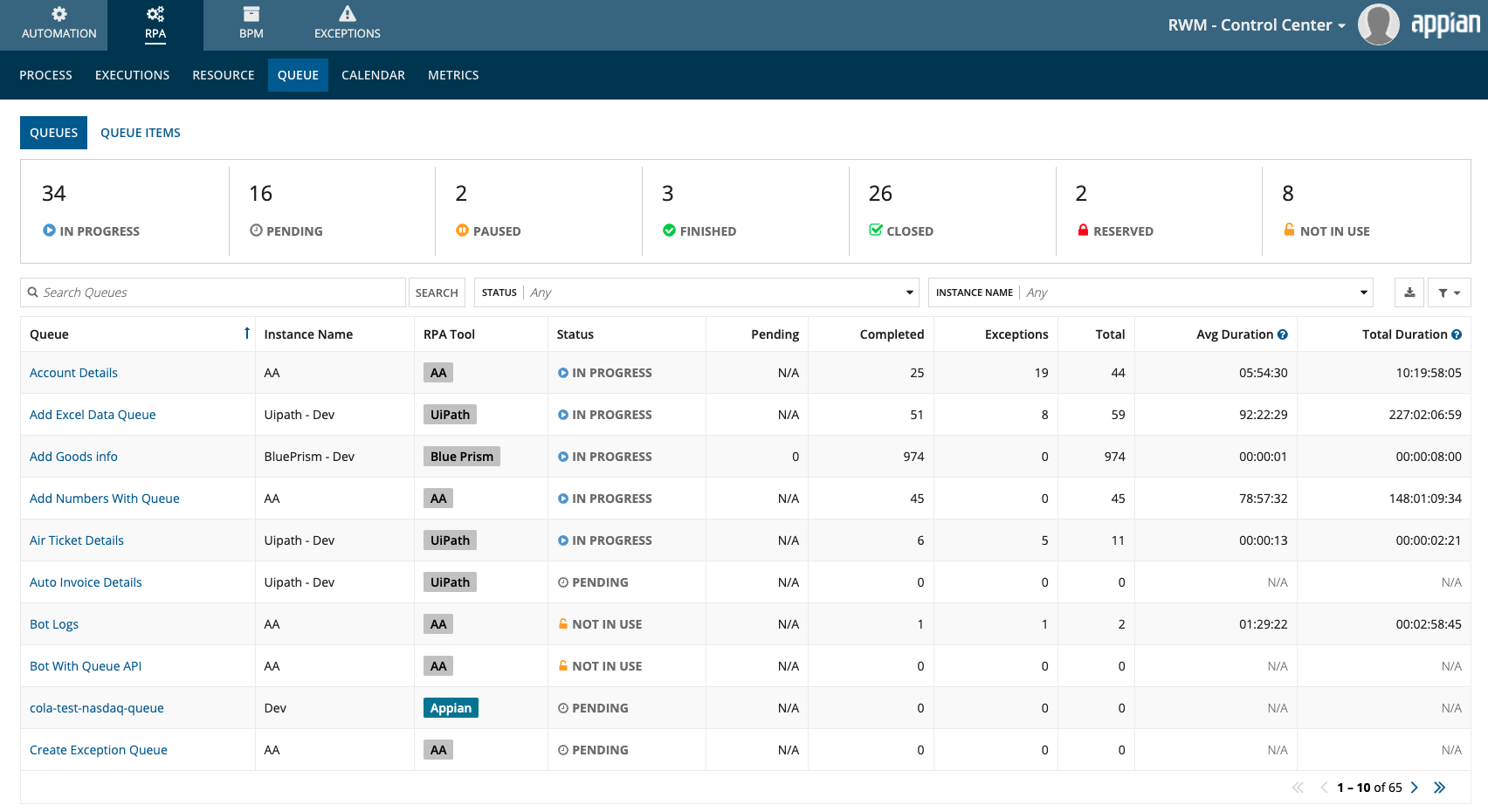Click the Exceptions column header
The image size is (1488, 812).
tap(1016, 334)
